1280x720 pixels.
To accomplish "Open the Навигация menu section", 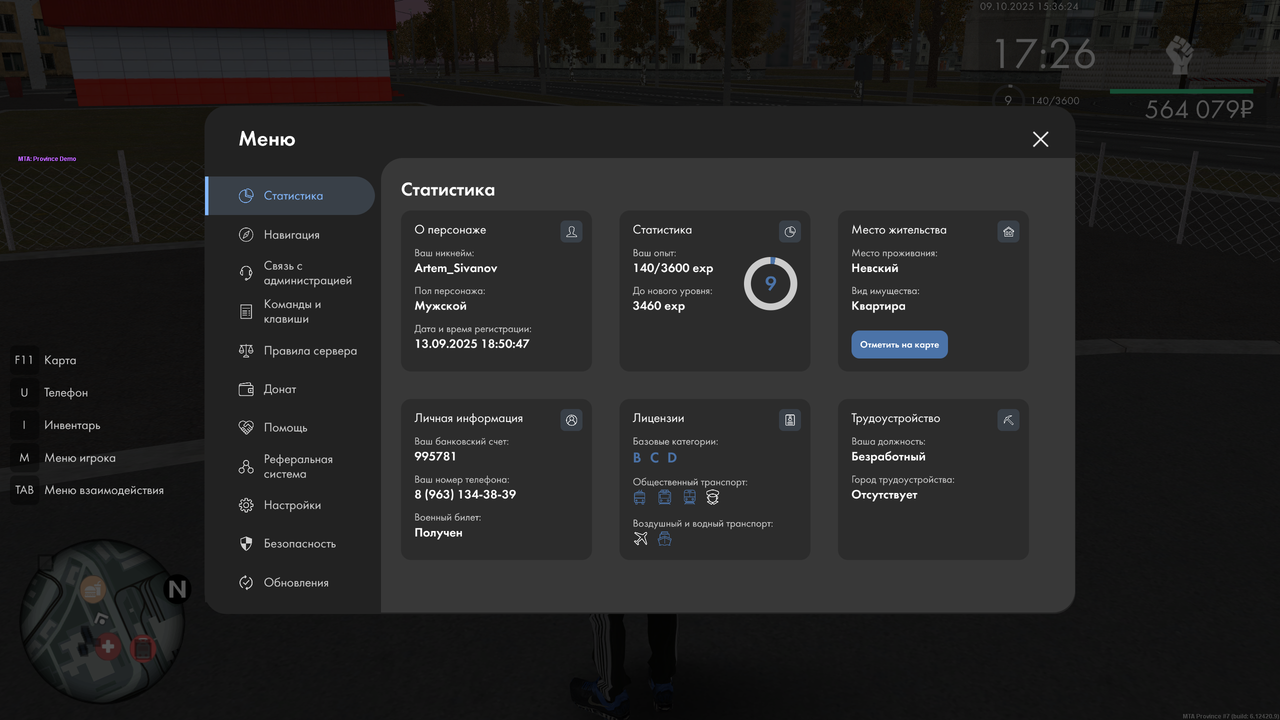I will click(x=290, y=235).
